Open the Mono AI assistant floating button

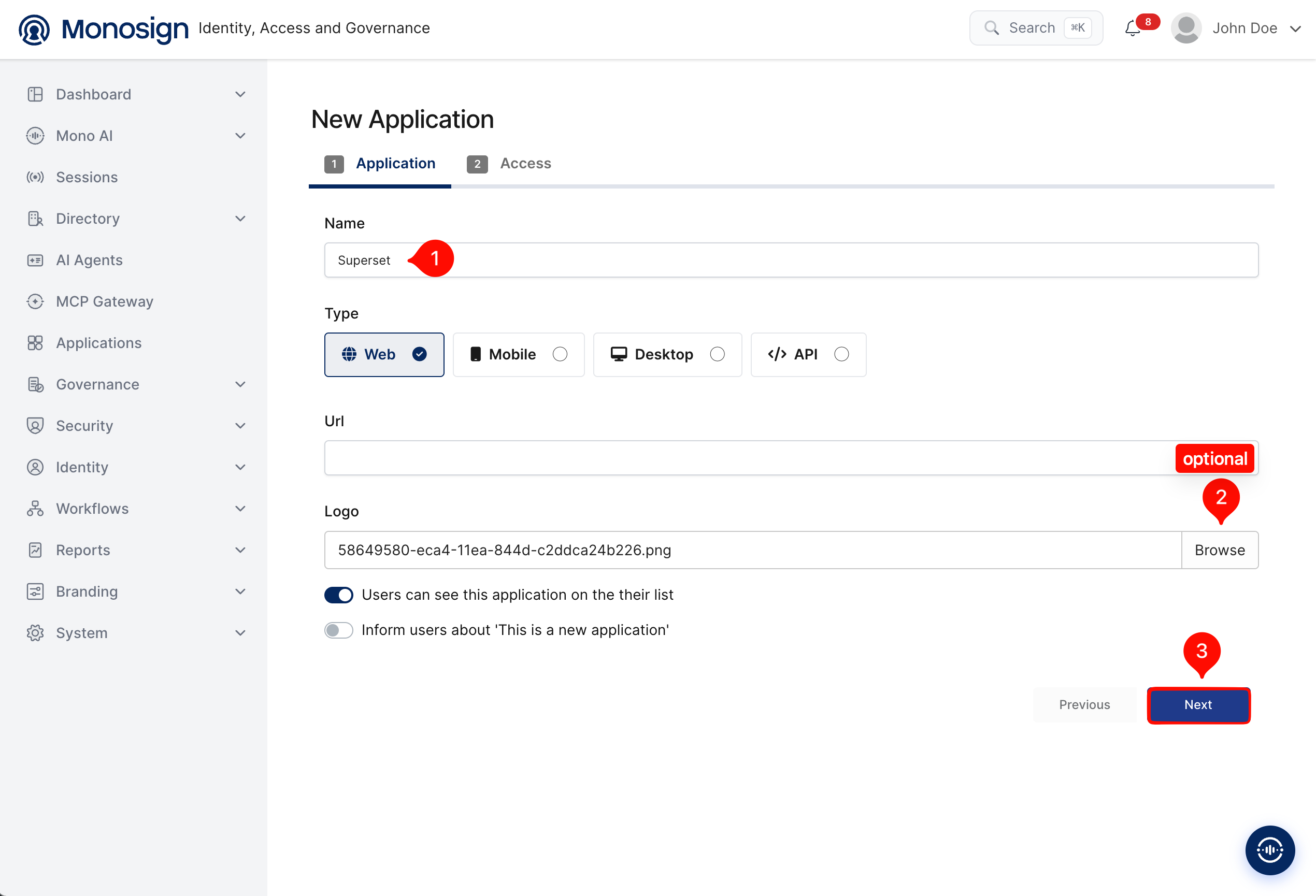1269,849
